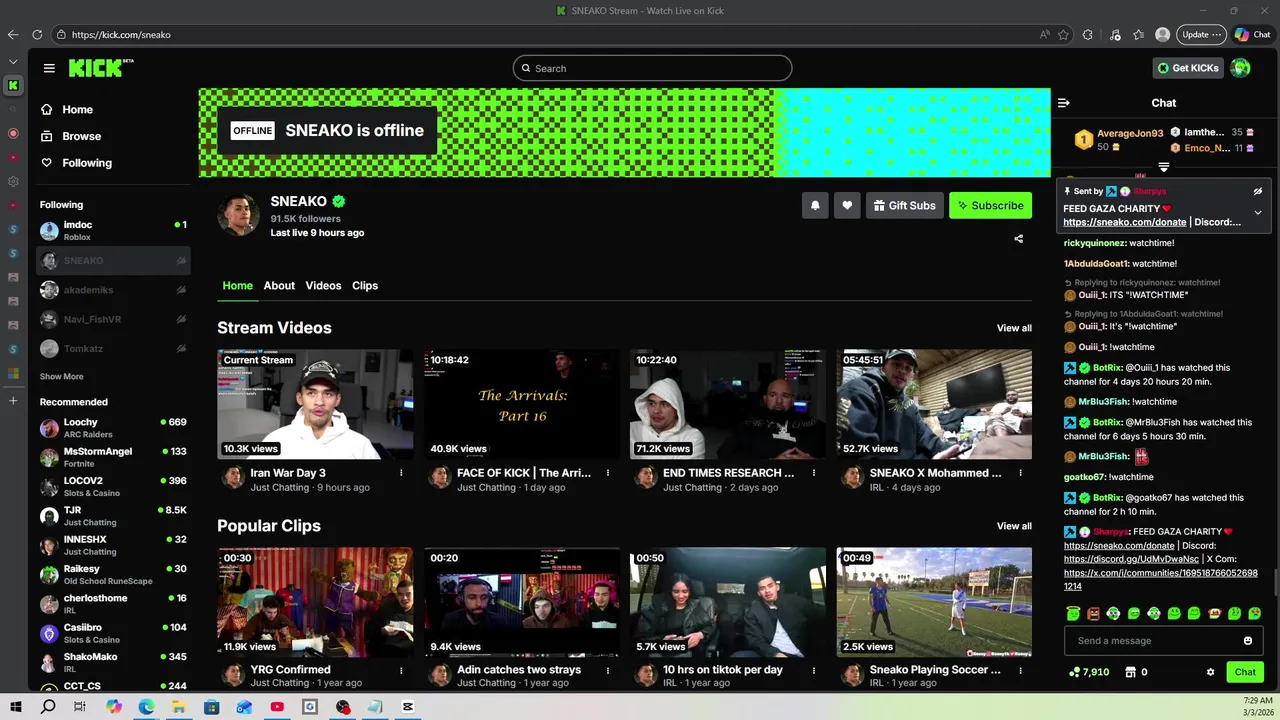
Task: Click the browser address bar URL
Action: click(x=121, y=34)
